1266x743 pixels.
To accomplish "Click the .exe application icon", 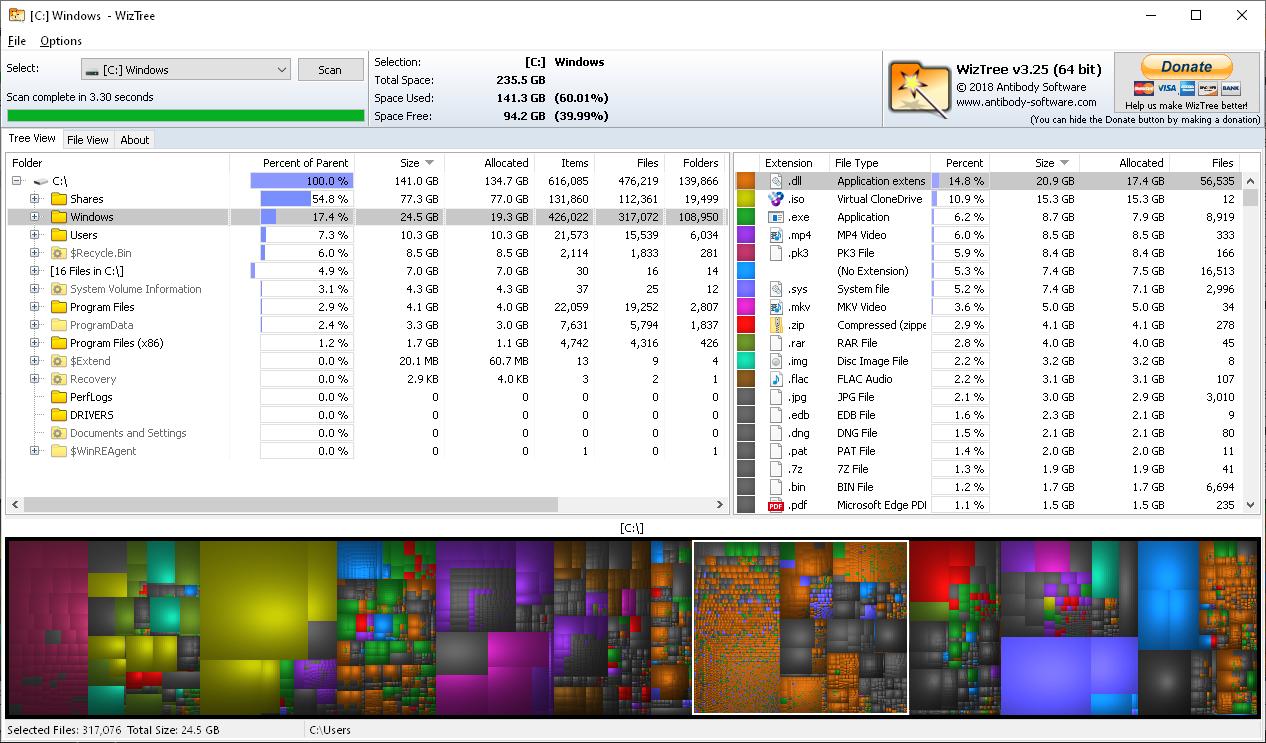I will point(775,217).
